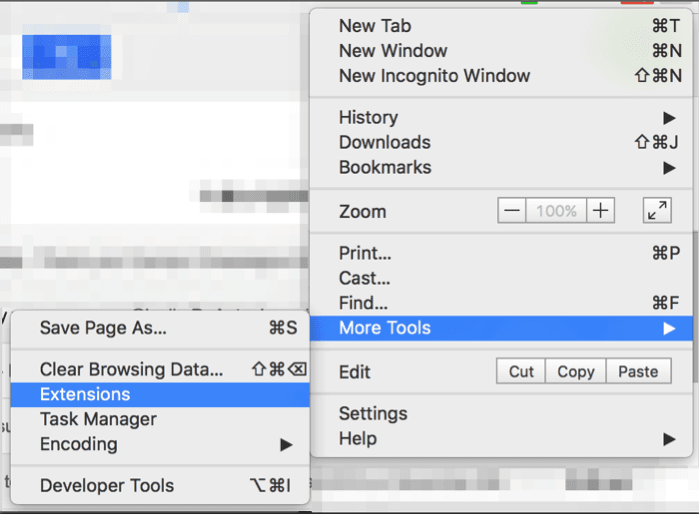Decrease zoom with the minus button
Viewport: 700px width, 515px height.
[512, 211]
